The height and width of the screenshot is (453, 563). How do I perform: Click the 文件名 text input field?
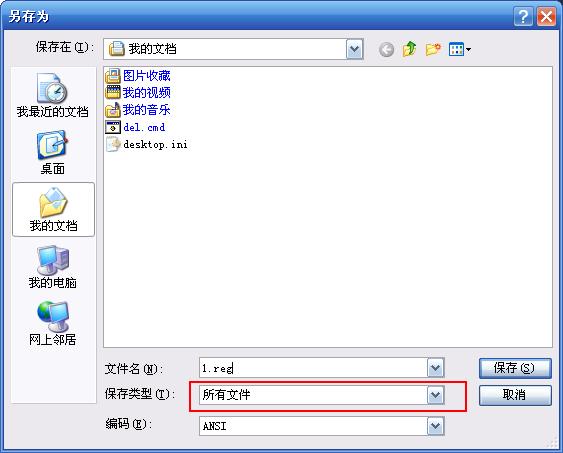(313, 368)
